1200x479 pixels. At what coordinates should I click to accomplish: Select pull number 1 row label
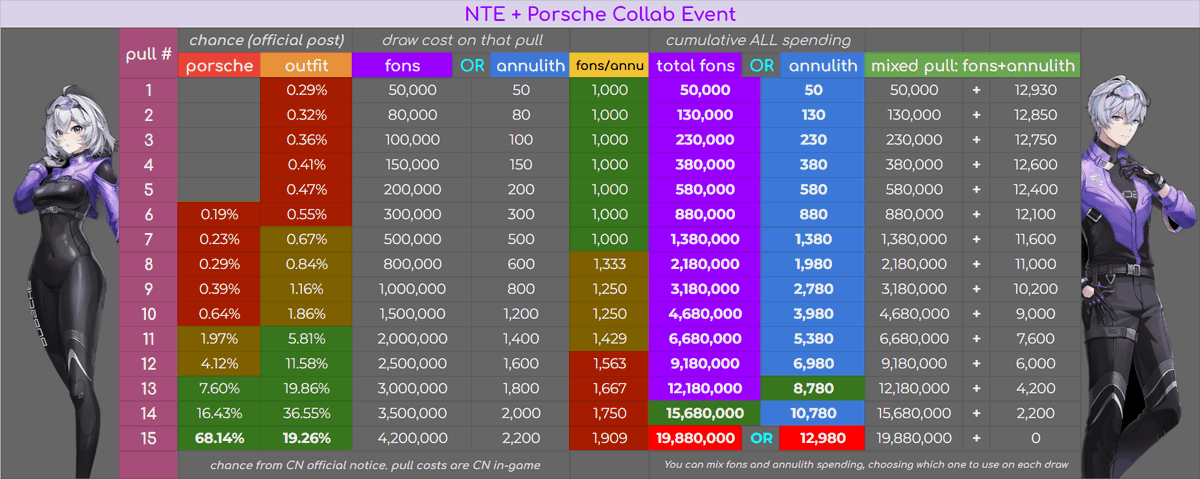[x=148, y=89]
